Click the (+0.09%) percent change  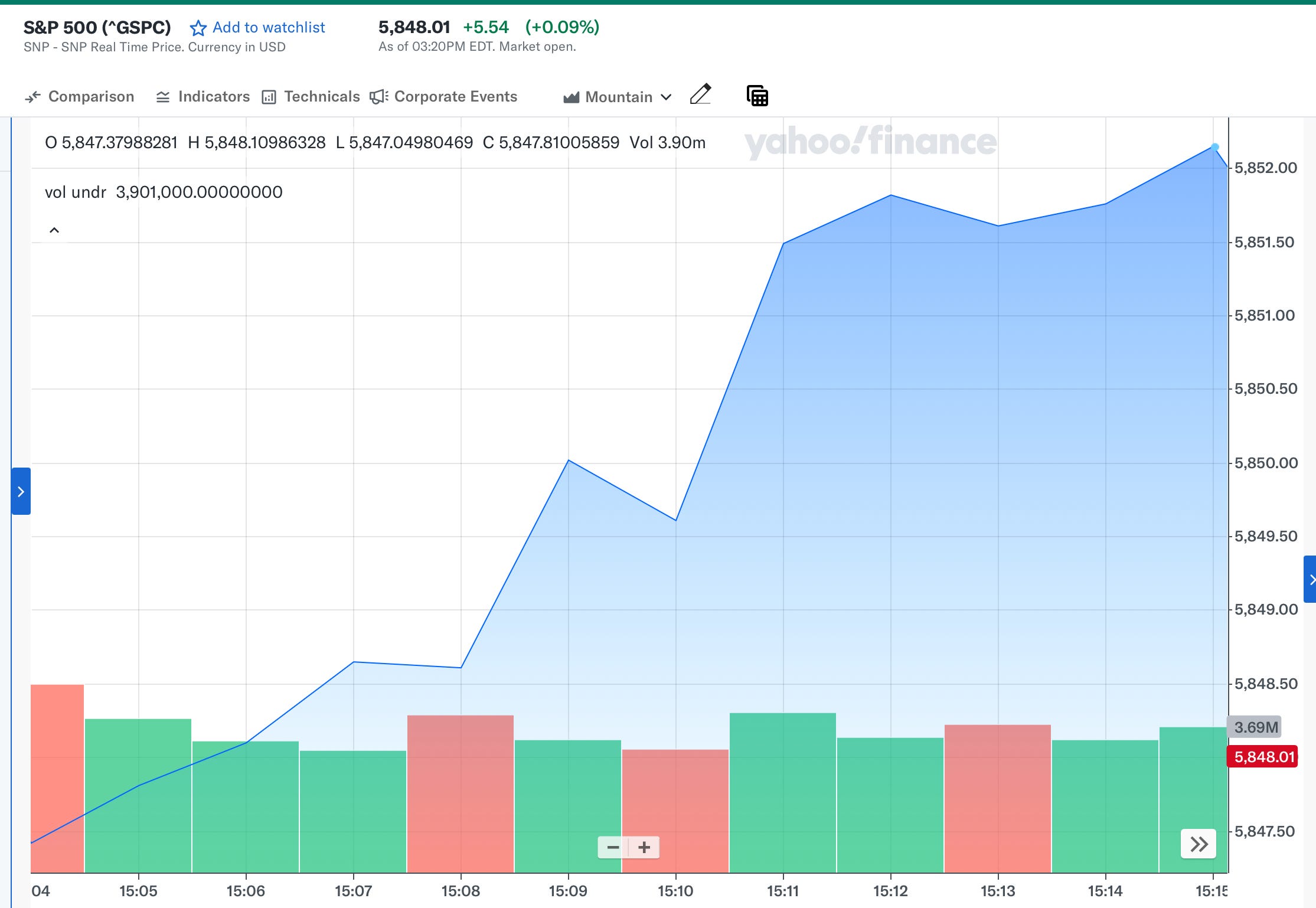[x=562, y=27]
